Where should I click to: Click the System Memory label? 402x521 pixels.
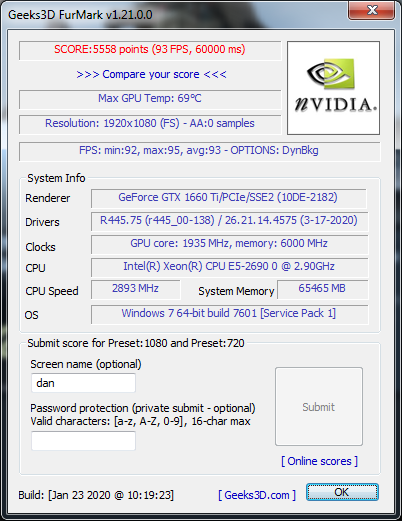(236, 291)
